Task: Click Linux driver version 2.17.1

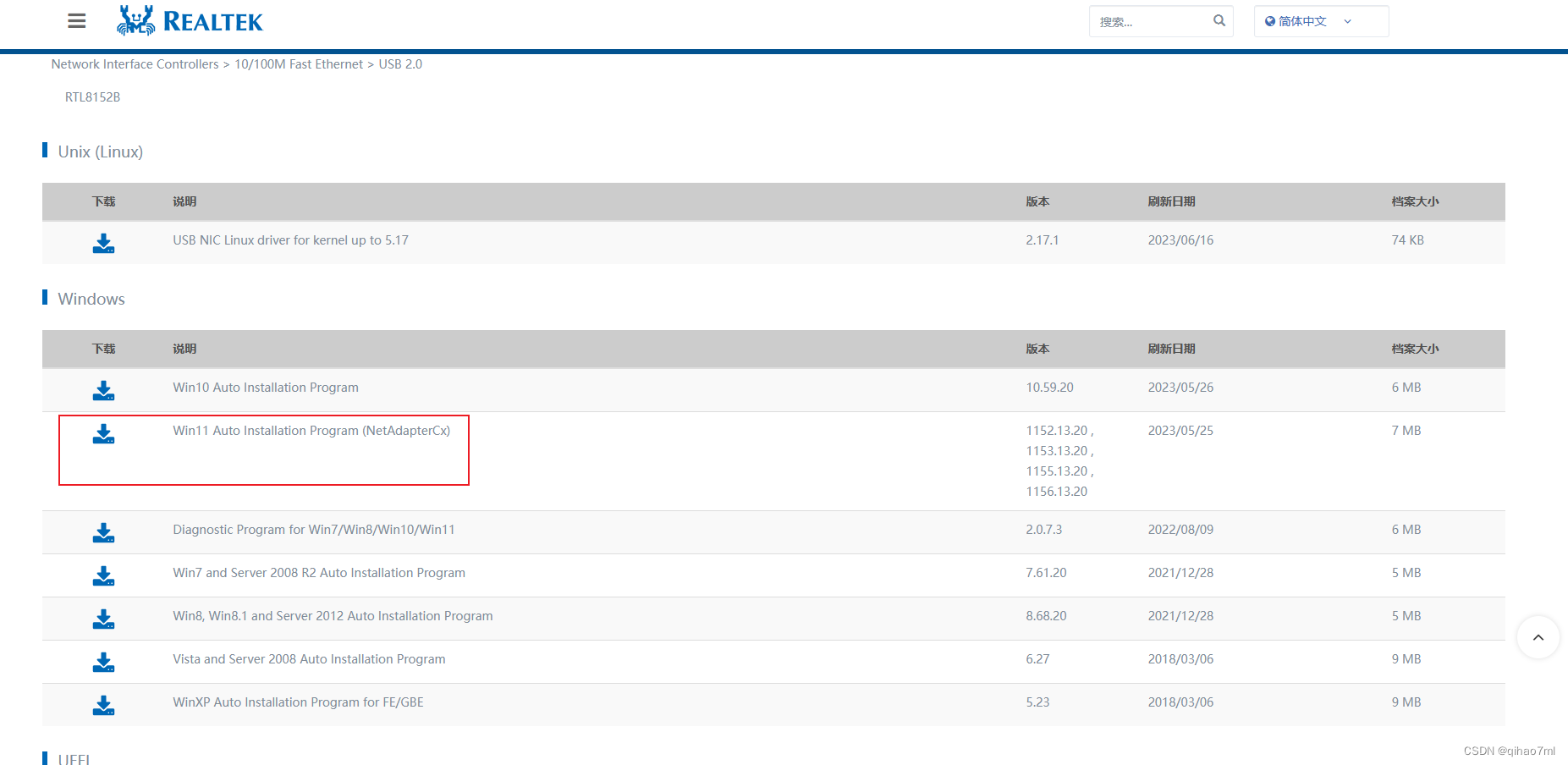Action: tap(1043, 240)
